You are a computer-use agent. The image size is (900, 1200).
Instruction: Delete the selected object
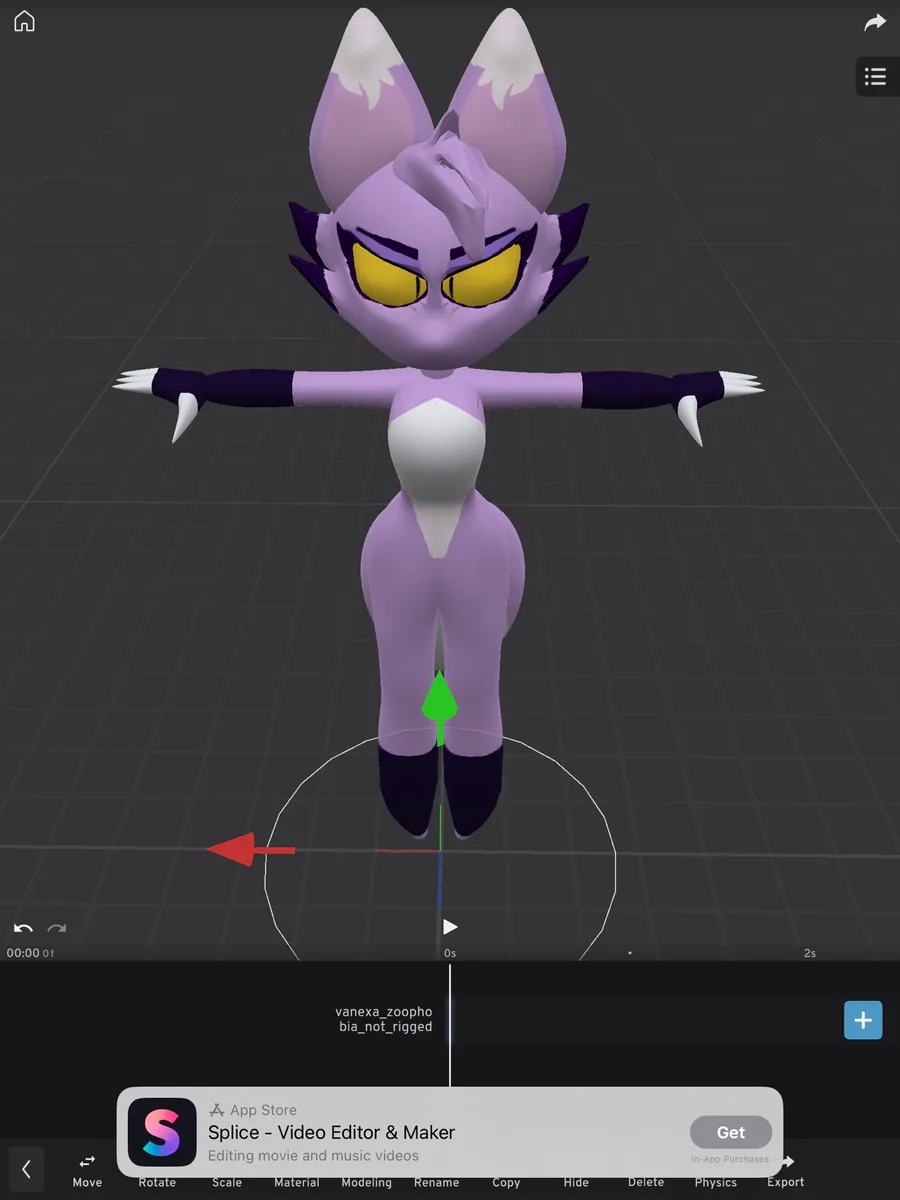point(646,1181)
